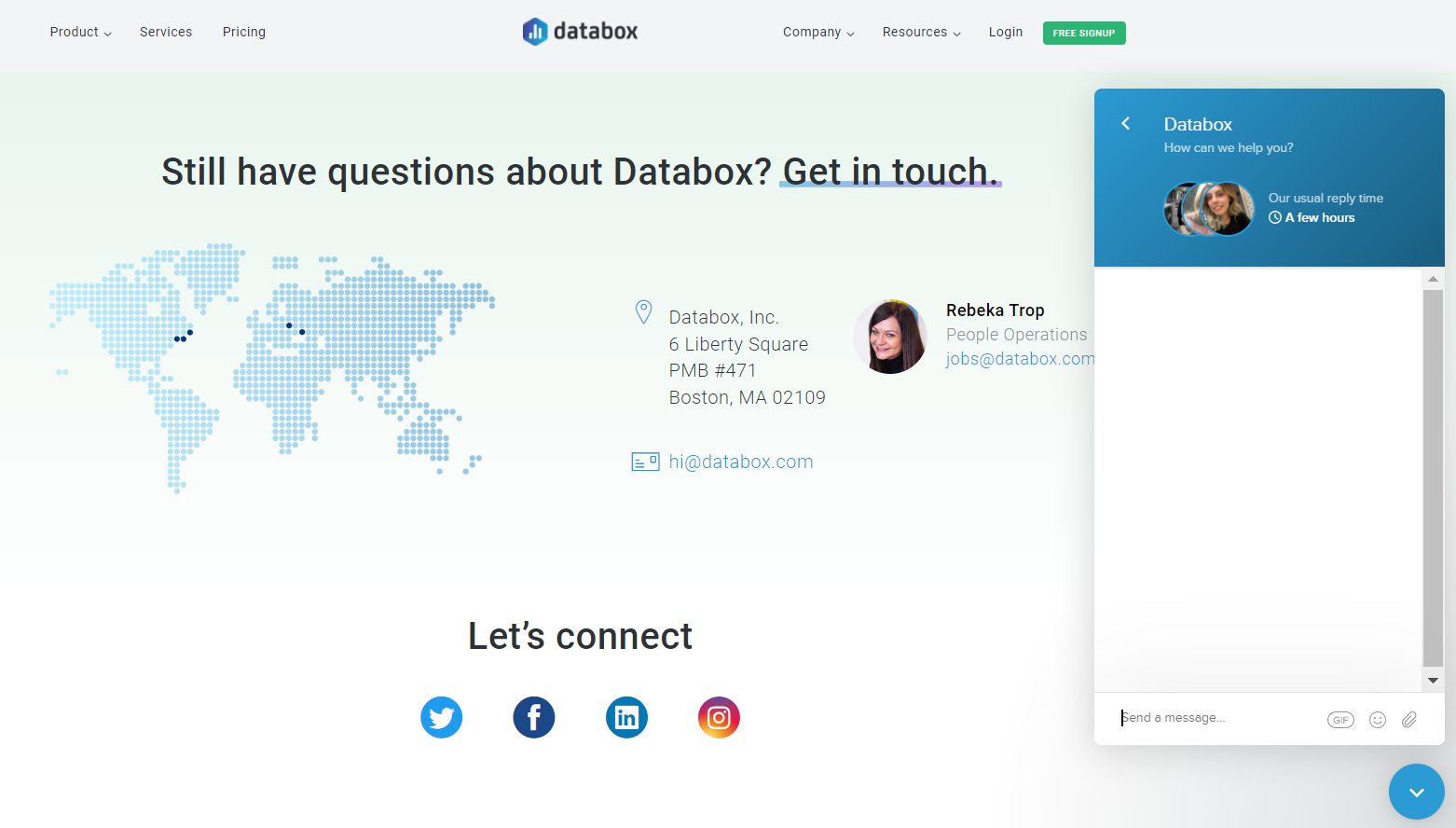Click the 'Databox, Inc.' address line
Image resolution: width=1456 pixels, height=828 pixels.
[x=723, y=317]
